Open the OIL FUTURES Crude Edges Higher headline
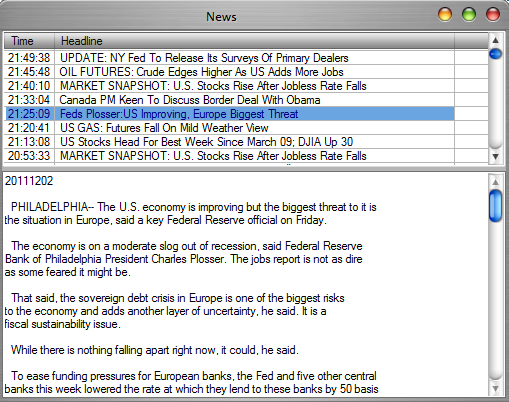 pos(229,72)
